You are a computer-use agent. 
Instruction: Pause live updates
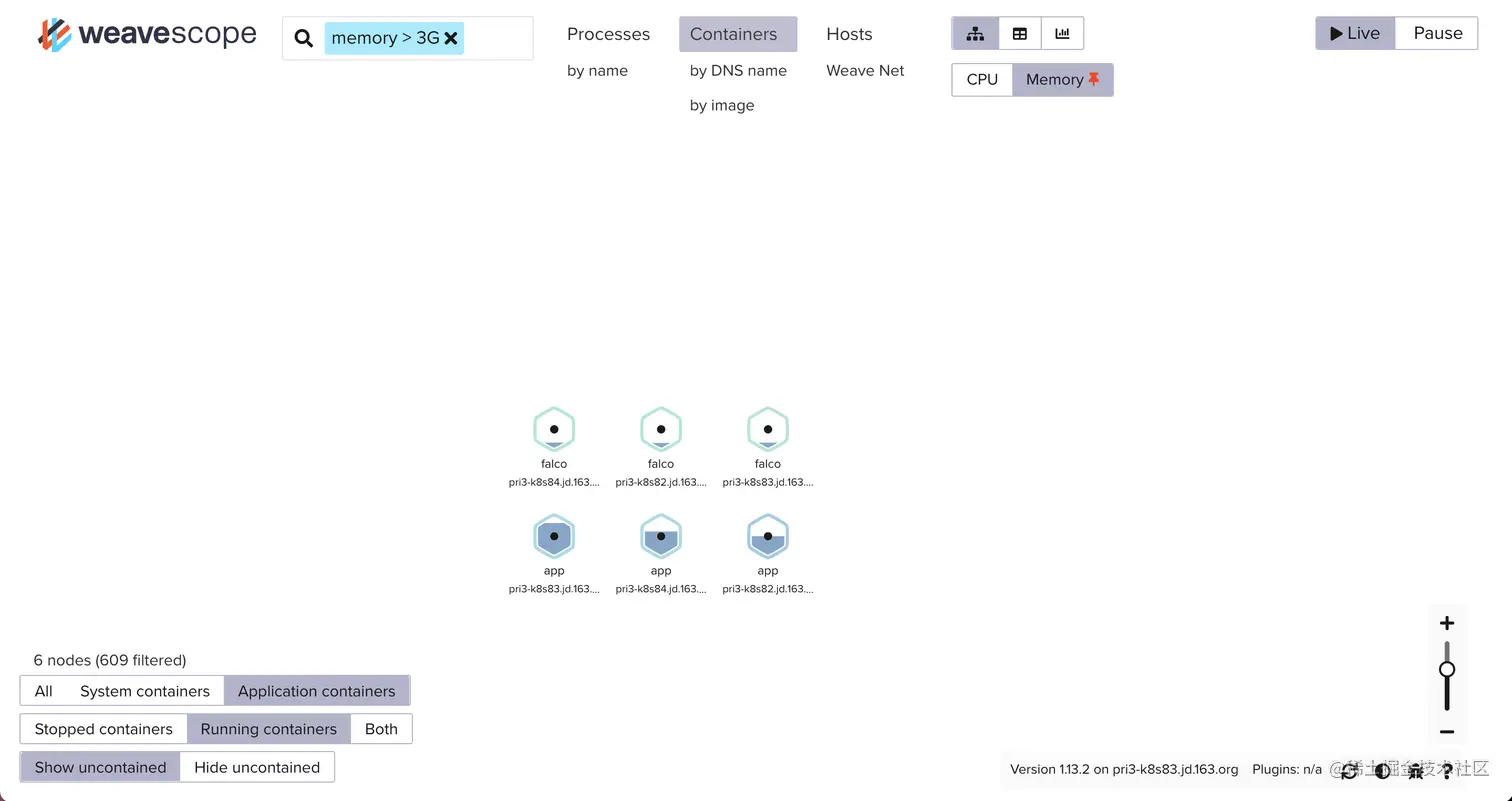(1438, 33)
